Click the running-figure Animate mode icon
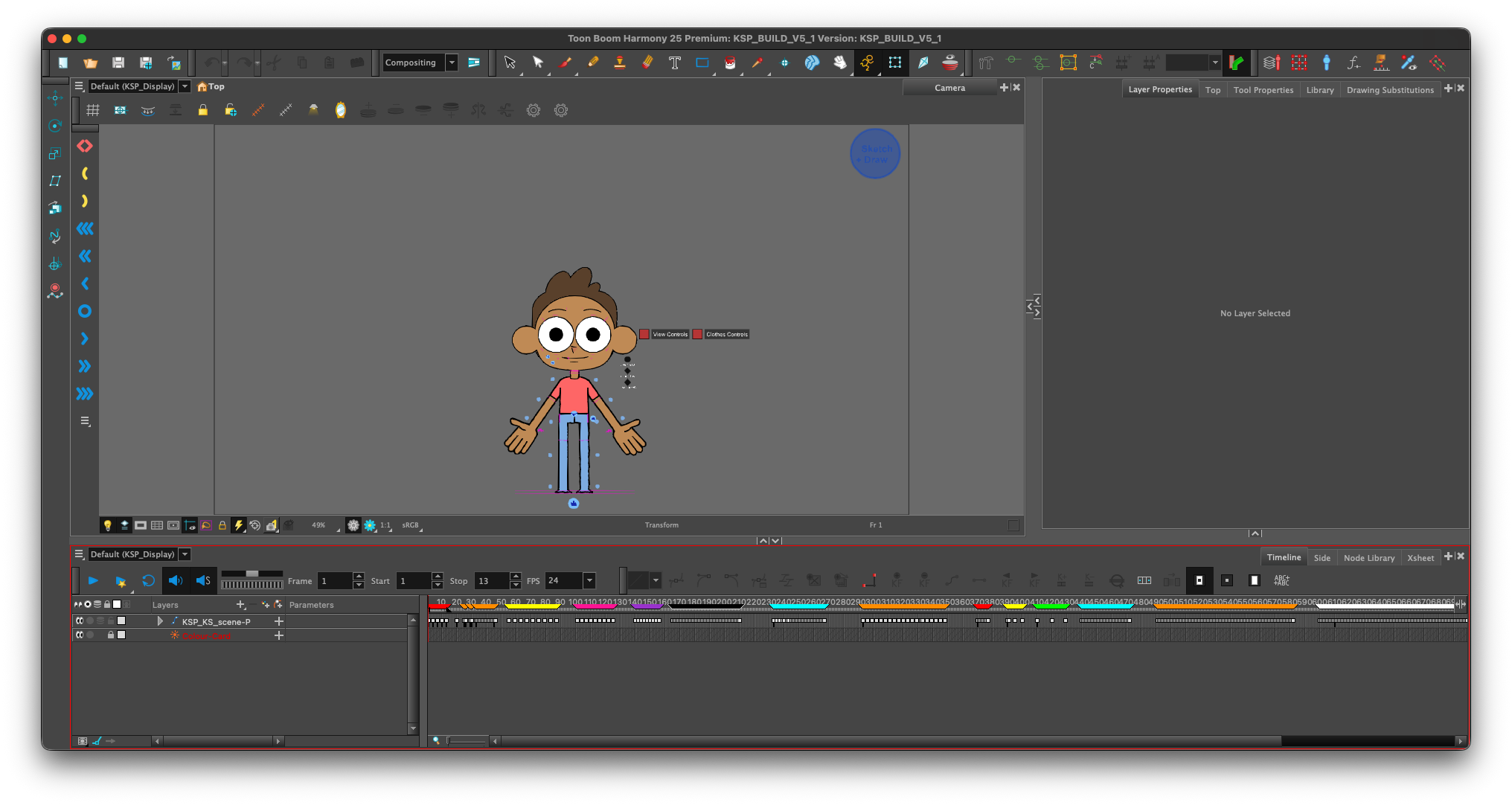The height and width of the screenshot is (805, 1512). pos(868,62)
